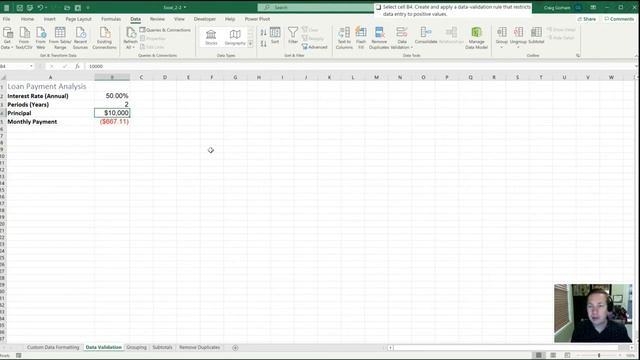Click Remove Duplicates
Screen dimensions: 640x360
[379, 38]
